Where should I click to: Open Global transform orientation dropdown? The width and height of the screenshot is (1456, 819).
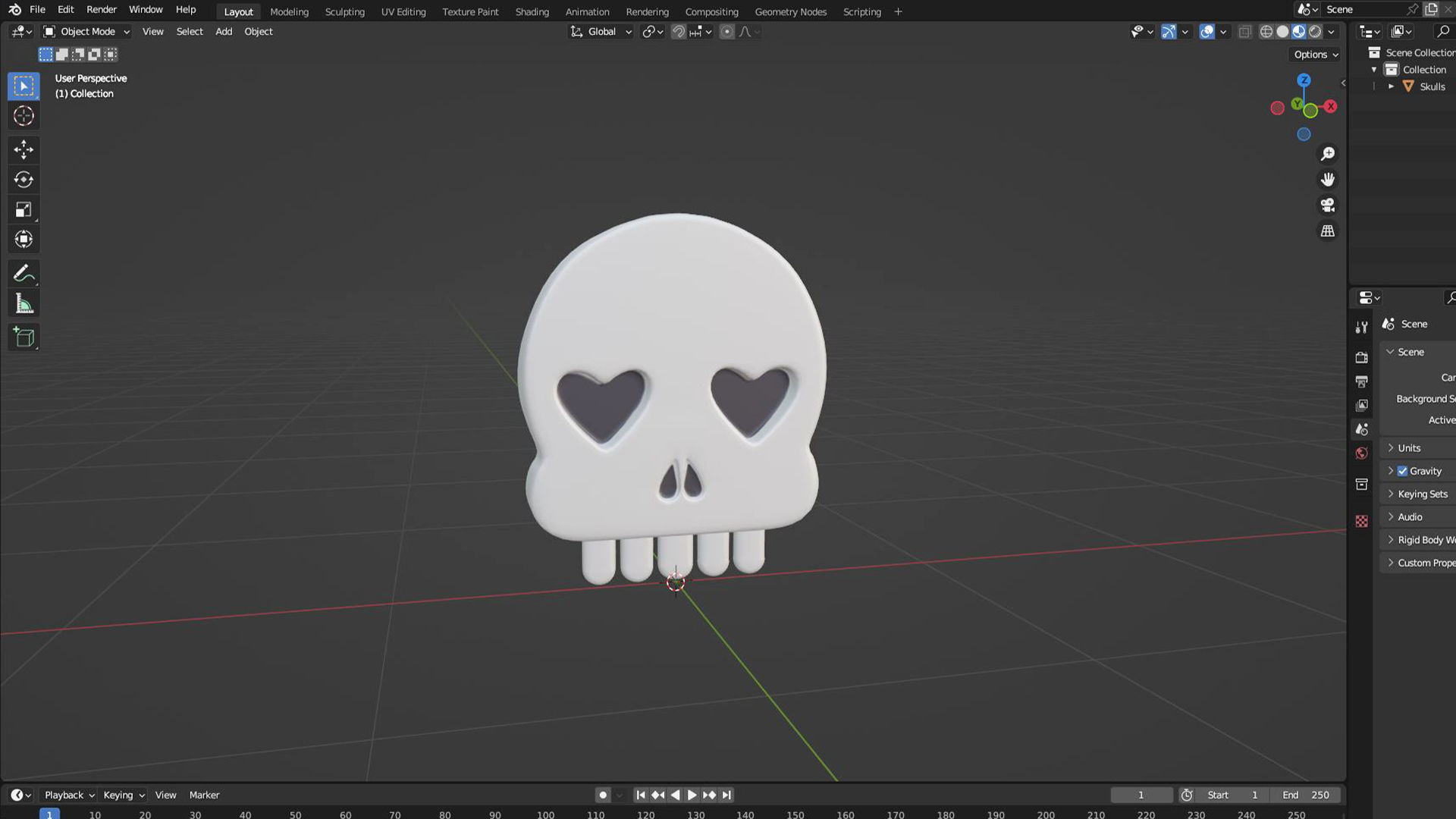pyautogui.click(x=601, y=32)
